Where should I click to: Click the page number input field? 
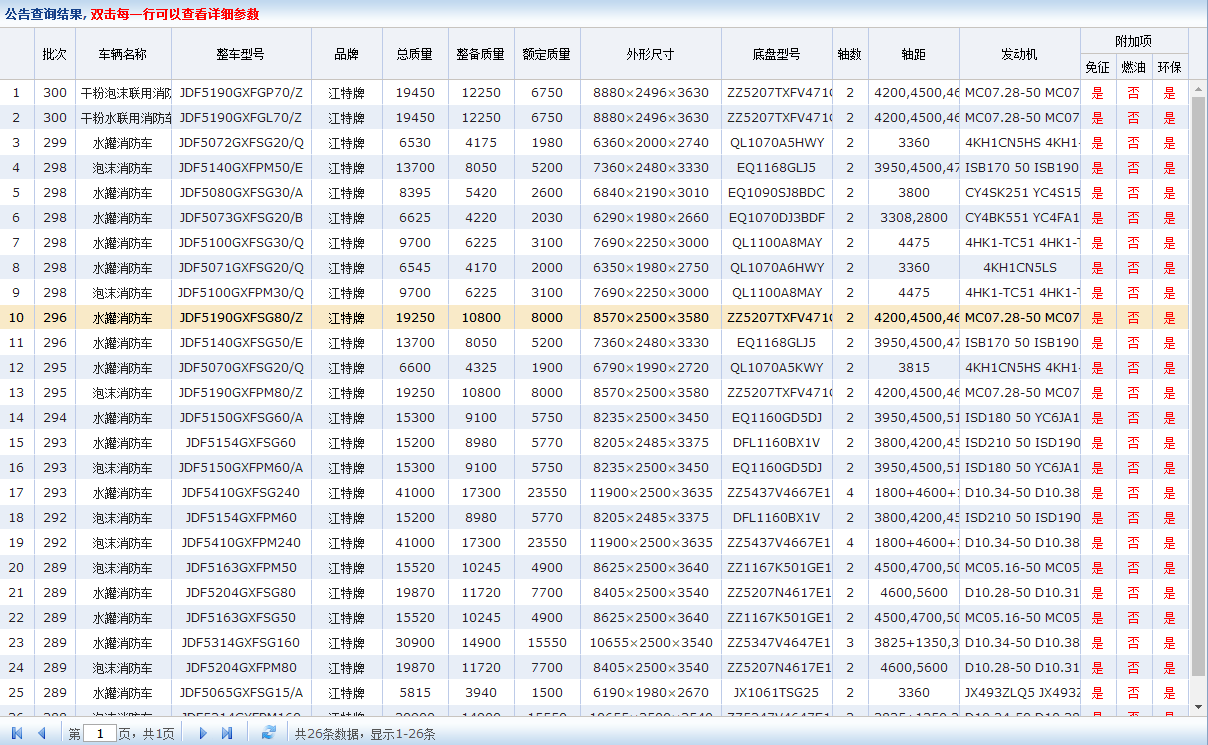pos(100,733)
